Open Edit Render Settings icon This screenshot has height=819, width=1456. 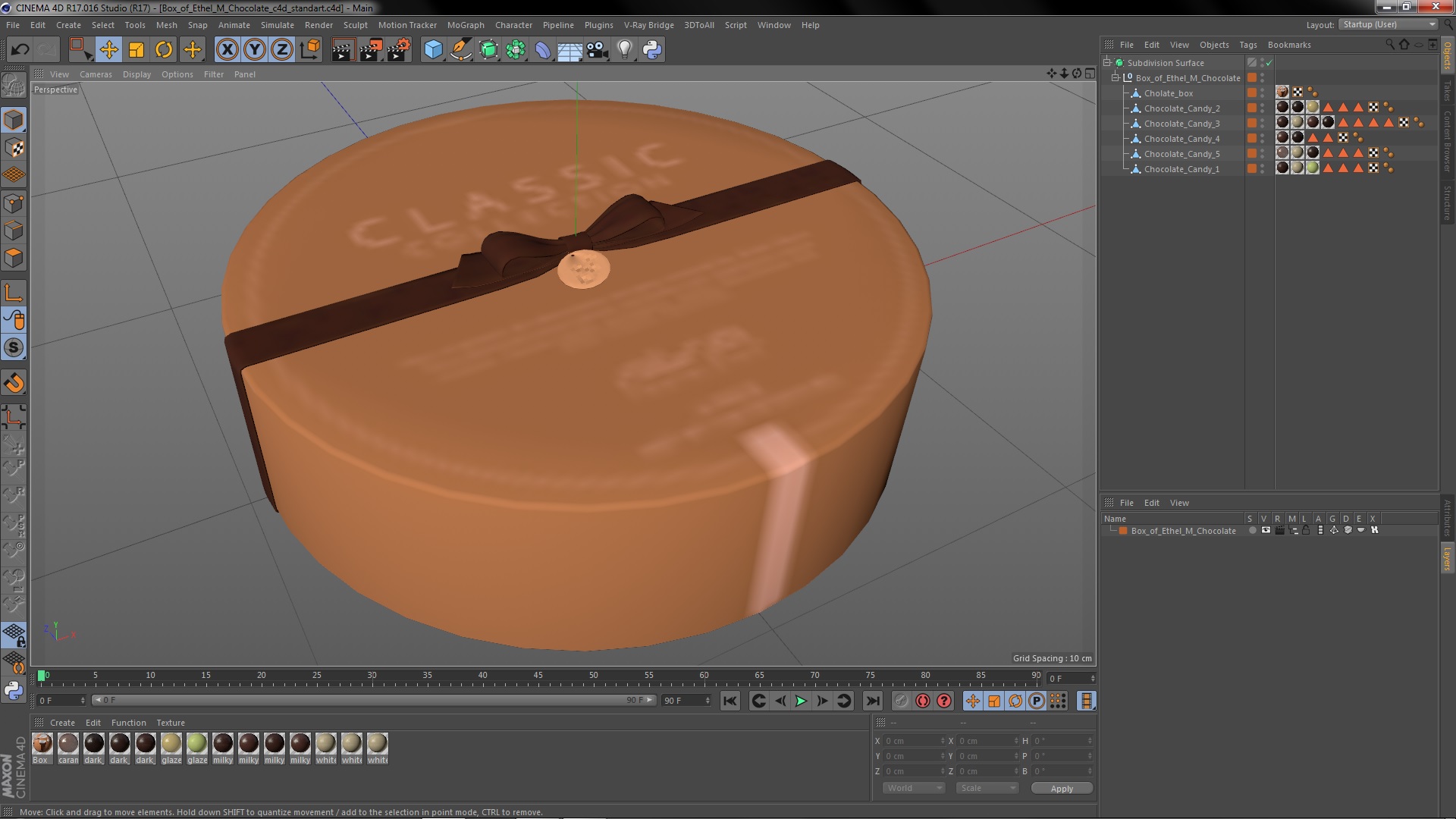tap(398, 50)
